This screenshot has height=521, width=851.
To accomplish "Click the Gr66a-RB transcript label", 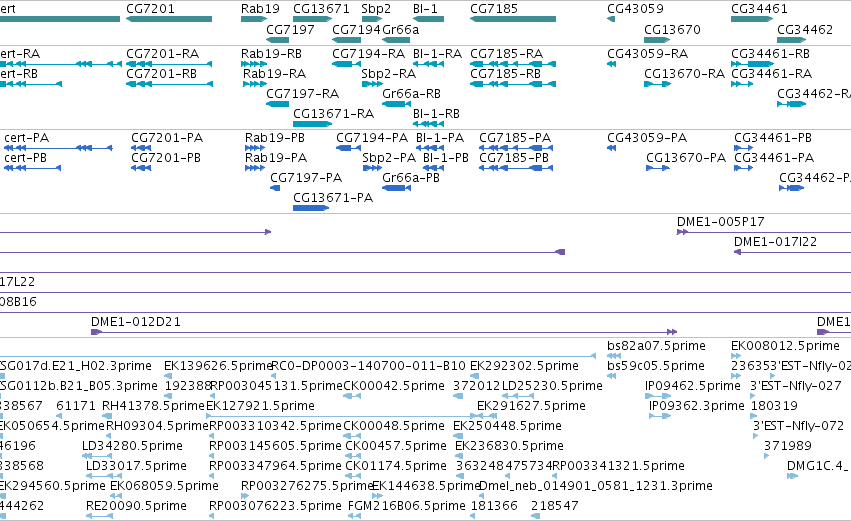I will [411, 93].
